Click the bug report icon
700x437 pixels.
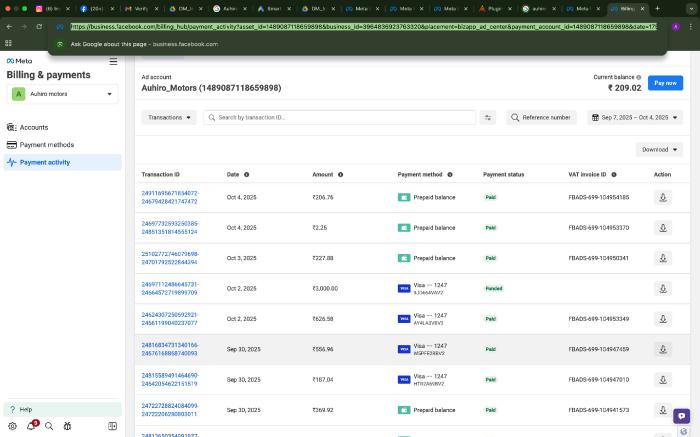pyautogui.click(x=67, y=426)
